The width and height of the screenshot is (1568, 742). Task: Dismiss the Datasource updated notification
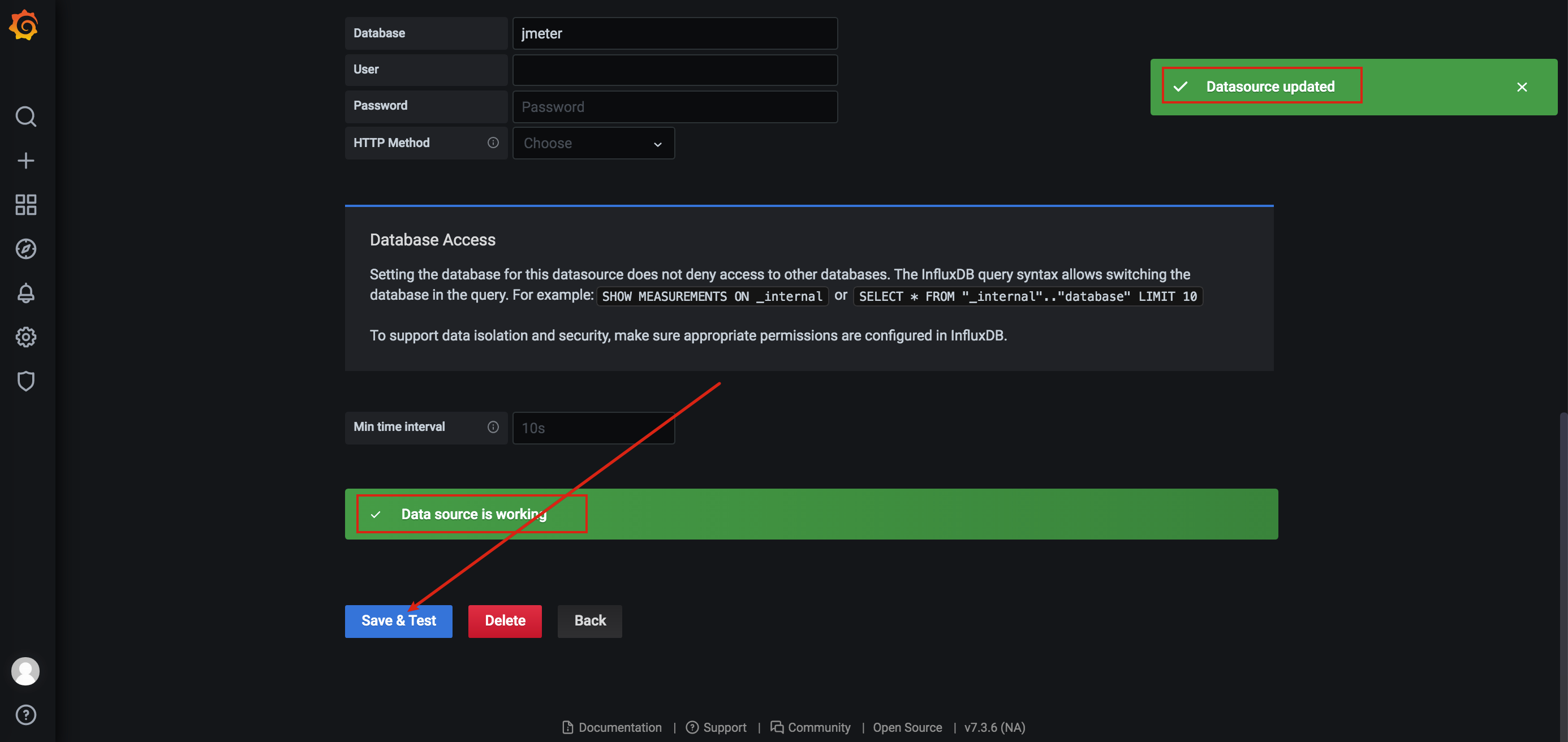(x=1521, y=87)
